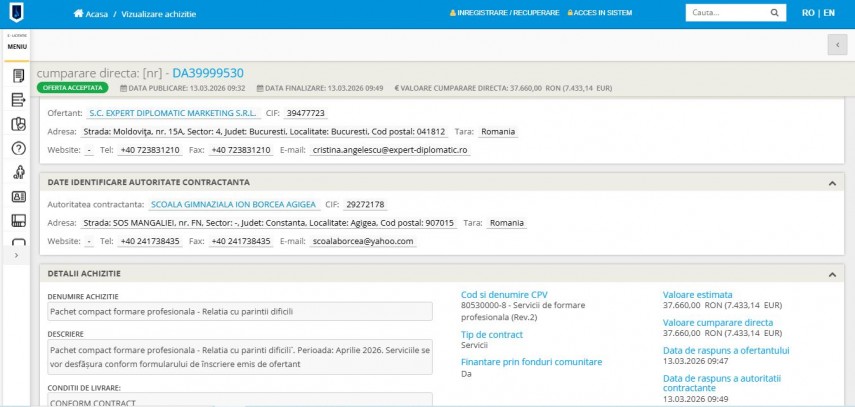
Task: Click the sidebar list icon with arrow
Action: [x=17, y=100]
